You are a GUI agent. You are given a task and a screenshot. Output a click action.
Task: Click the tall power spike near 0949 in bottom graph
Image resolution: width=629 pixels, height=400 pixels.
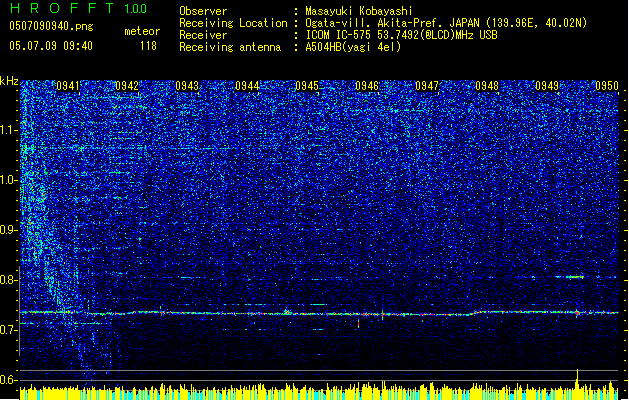[x=577, y=379]
